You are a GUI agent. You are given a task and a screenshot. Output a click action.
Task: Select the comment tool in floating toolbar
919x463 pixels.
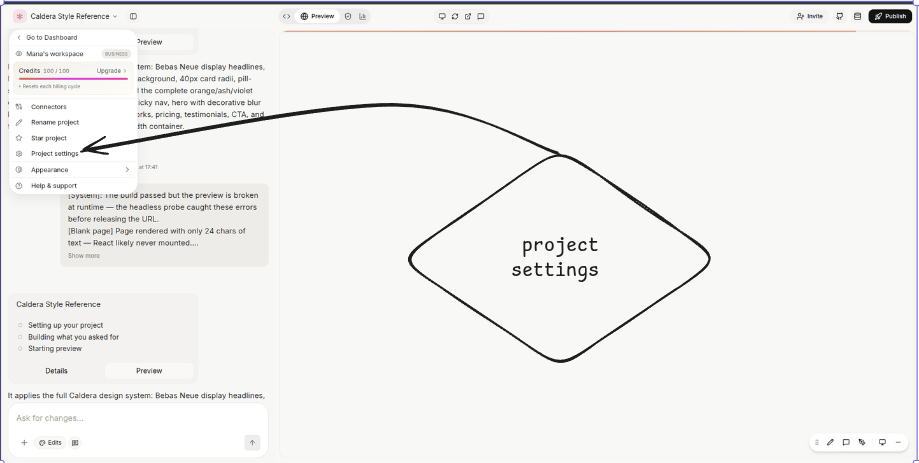[846, 442]
